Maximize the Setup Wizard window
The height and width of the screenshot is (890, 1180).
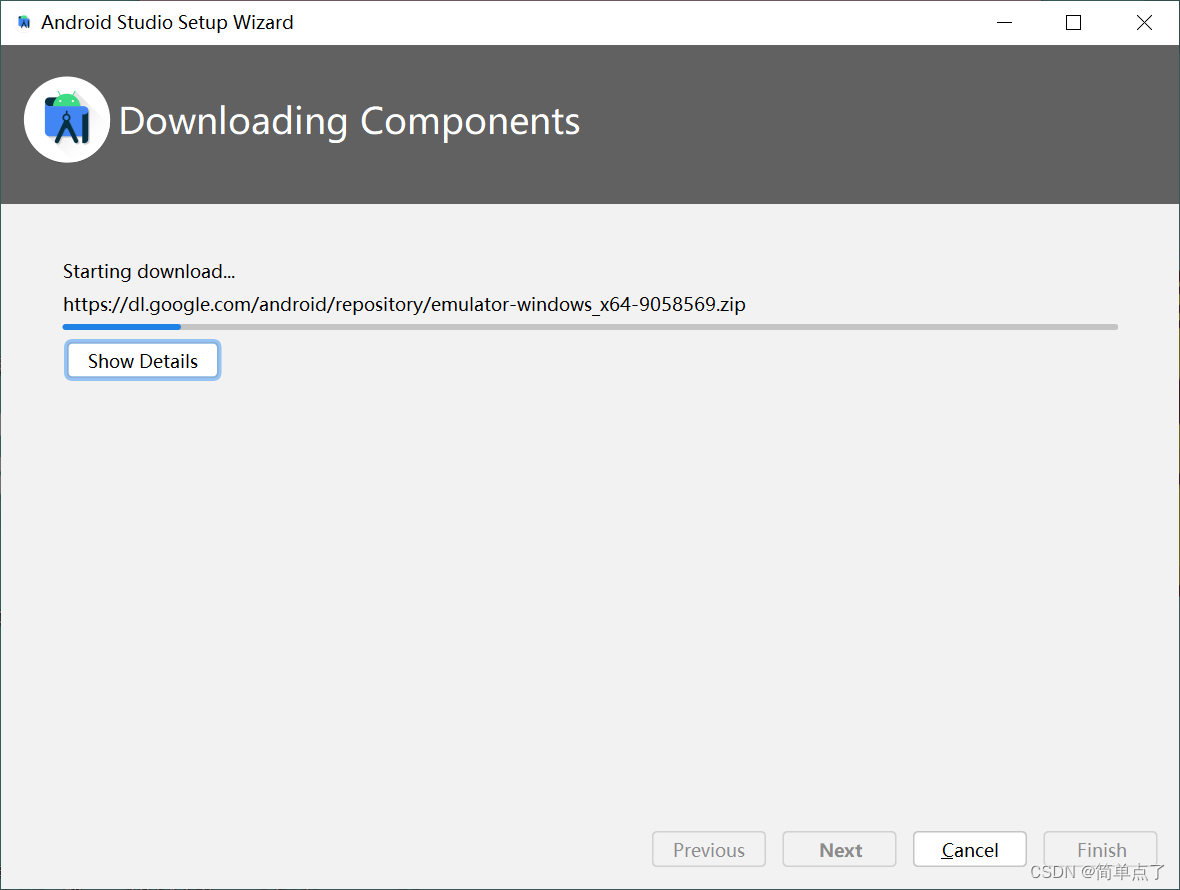point(1073,21)
